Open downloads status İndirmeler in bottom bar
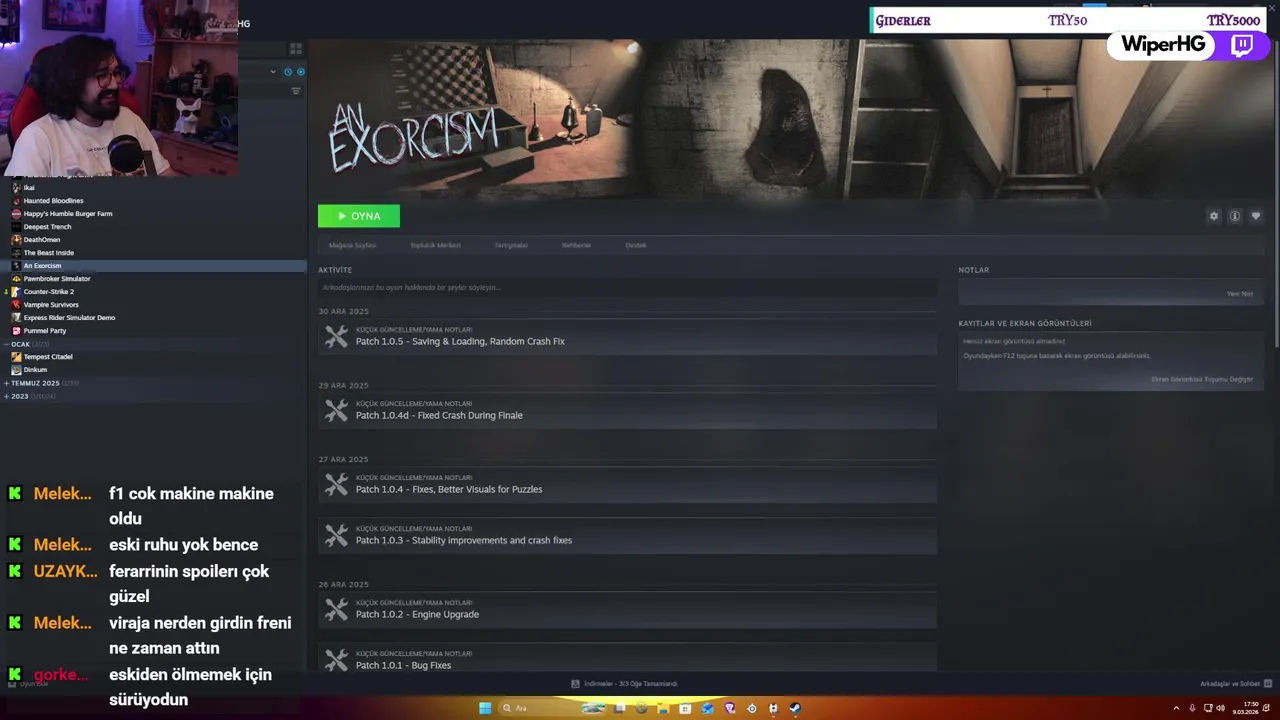Screen dimensions: 1280x720 point(624,684)
